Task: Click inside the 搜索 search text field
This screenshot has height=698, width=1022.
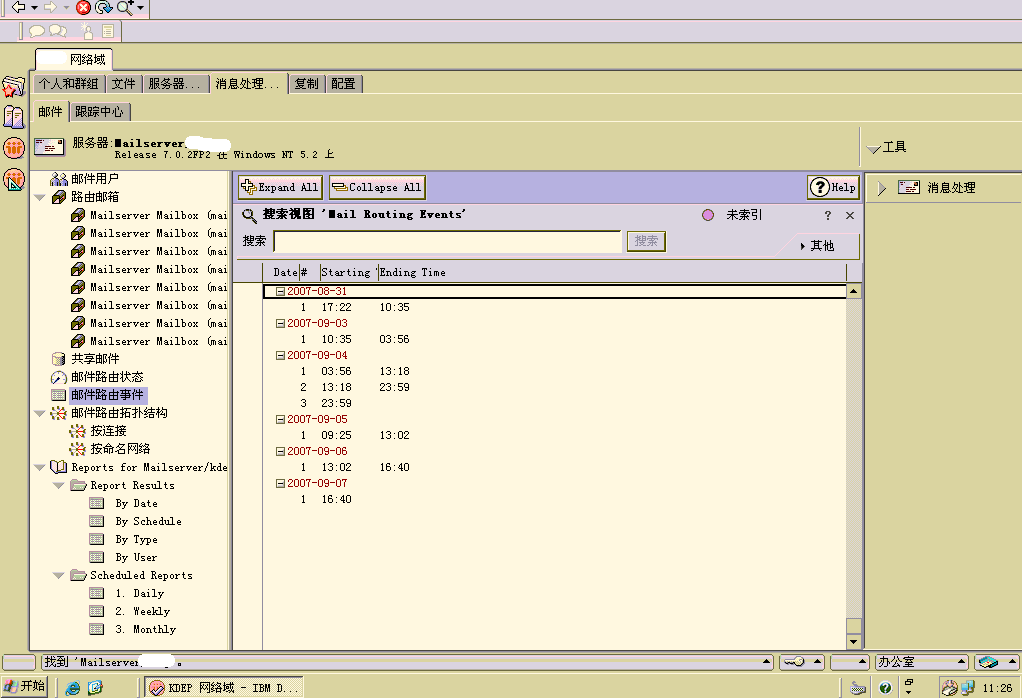Action: click(x=447, y=241)
